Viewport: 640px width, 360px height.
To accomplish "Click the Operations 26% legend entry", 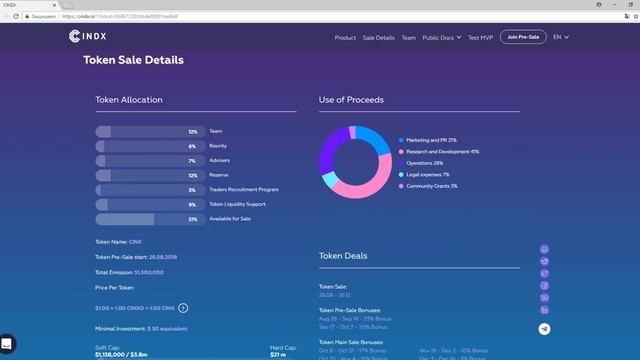I will coord(421,163).
